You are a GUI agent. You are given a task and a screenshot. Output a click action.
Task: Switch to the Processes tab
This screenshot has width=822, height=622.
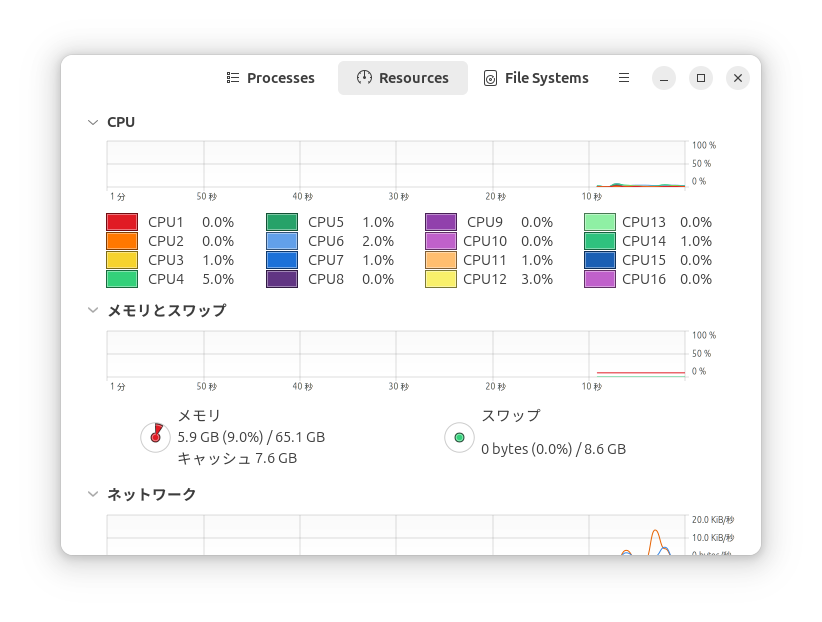pos(270,78)
